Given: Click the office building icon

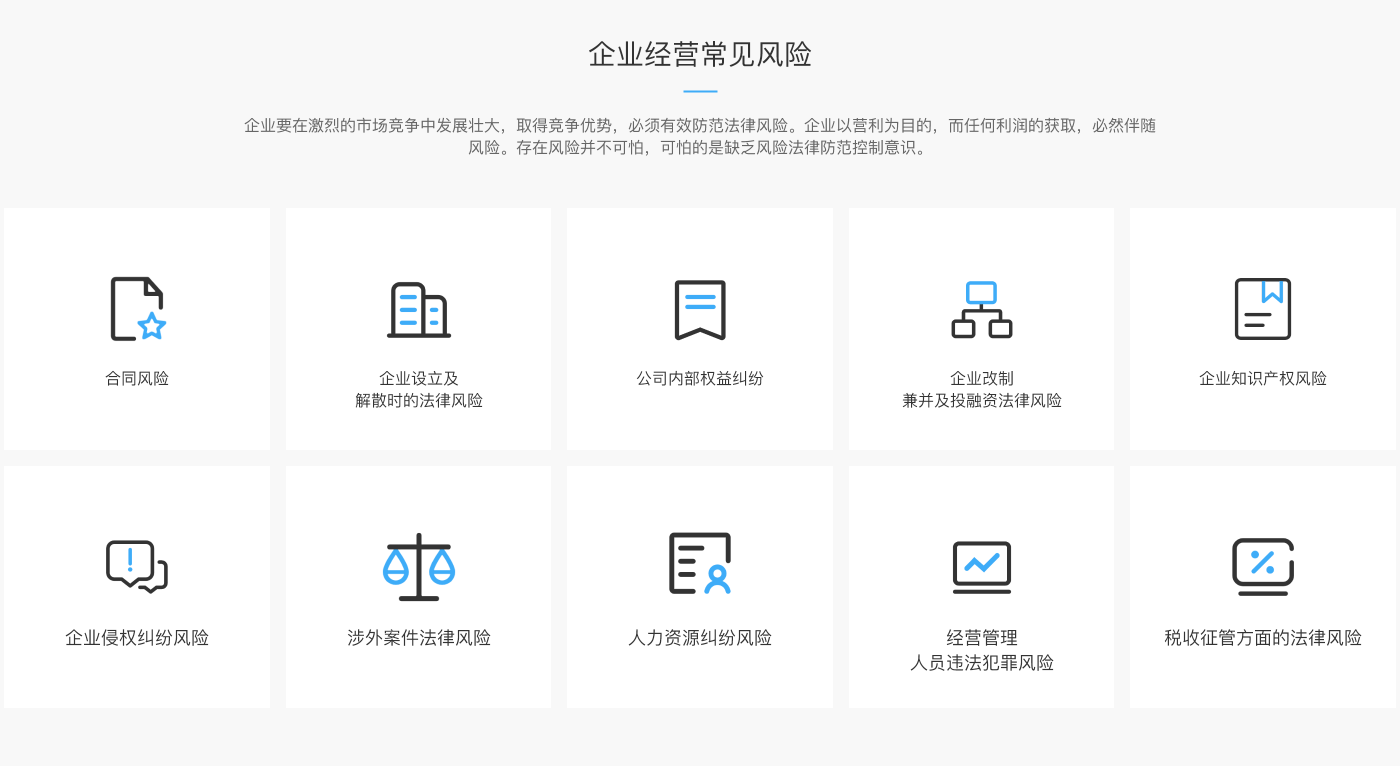Looking at the screenshot, I should tap(418, 310).
